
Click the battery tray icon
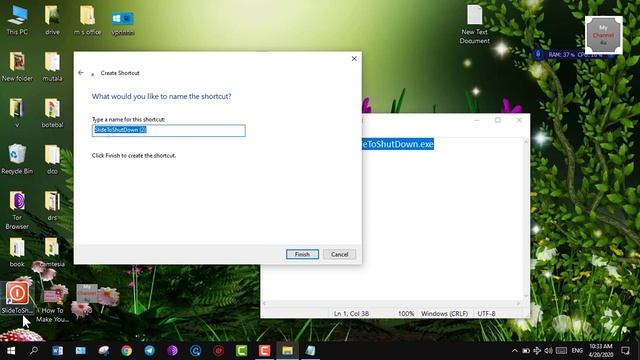click(526, 351)
